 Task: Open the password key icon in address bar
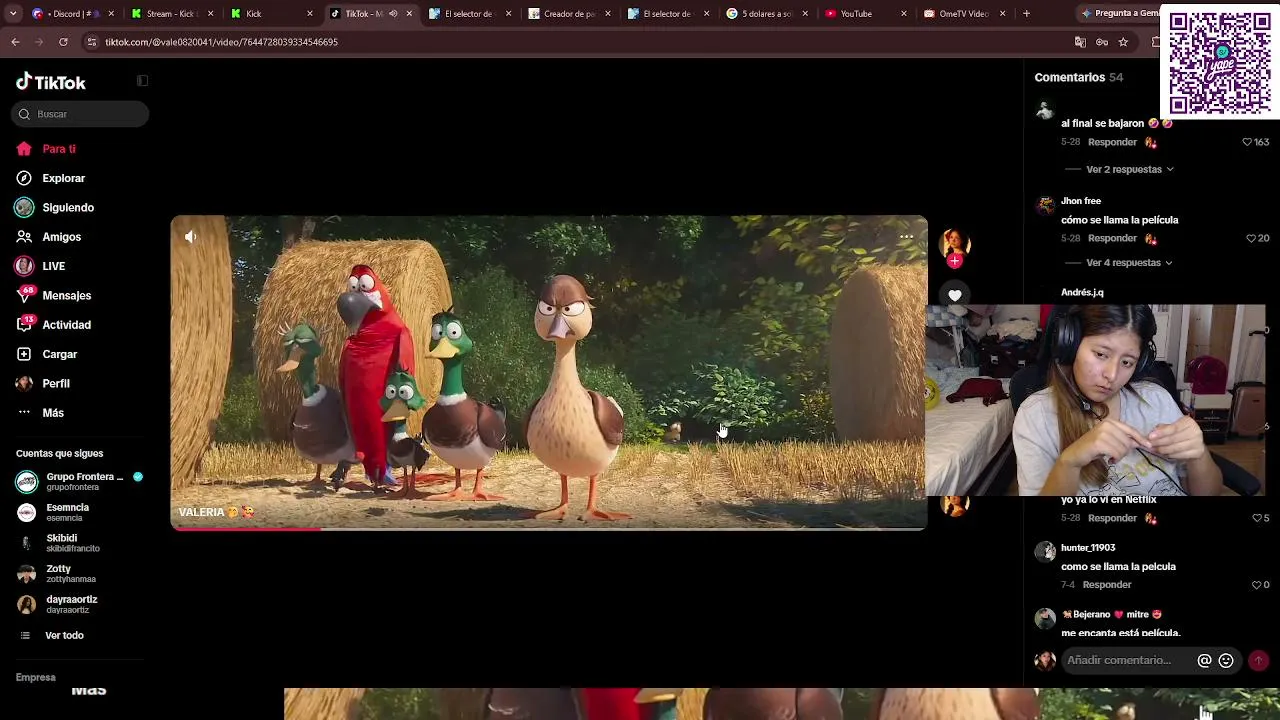[1102, 42]
